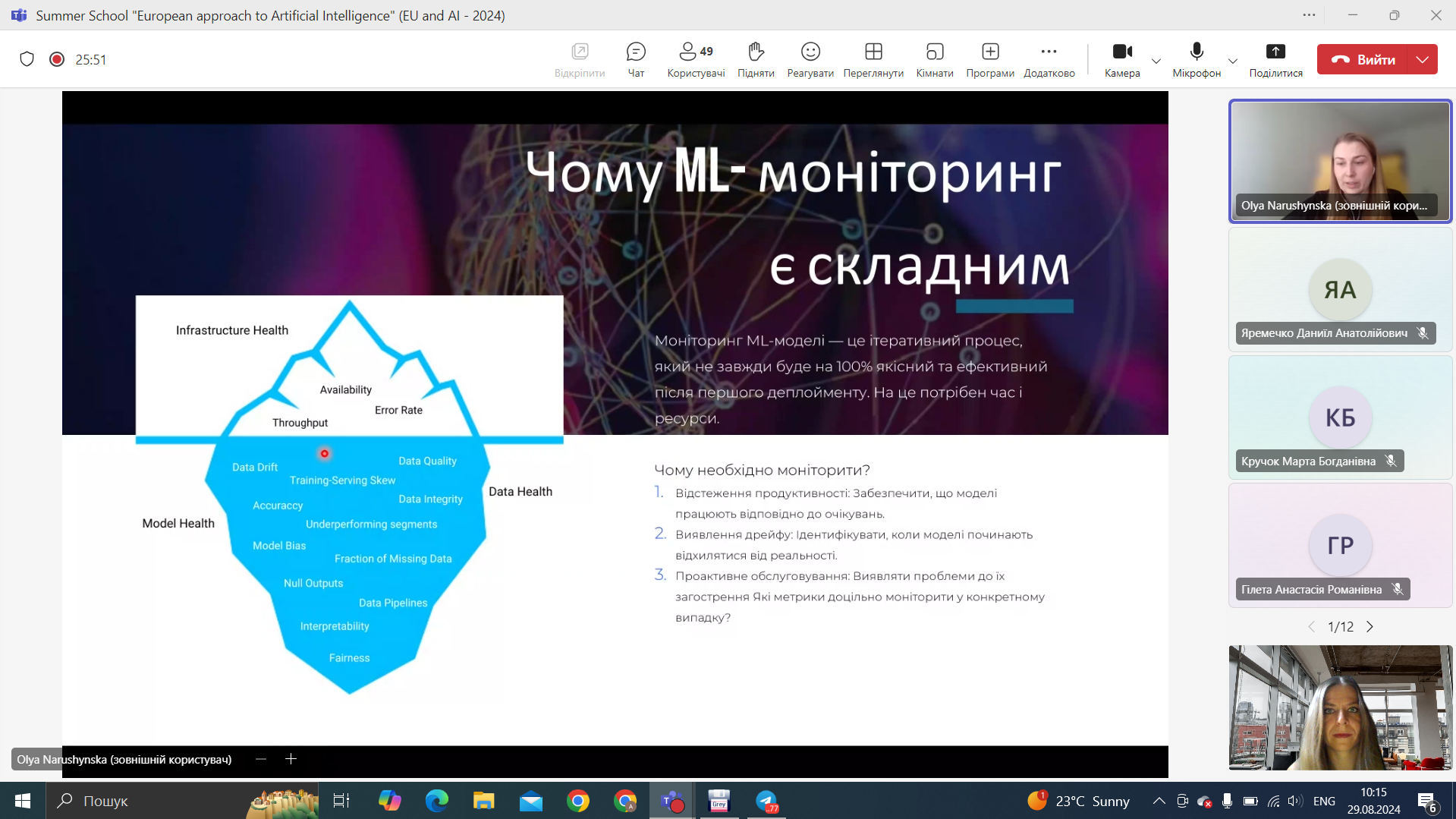
Task: Open the reactions menu (Реагувати)
Action: tap(810, 59)
